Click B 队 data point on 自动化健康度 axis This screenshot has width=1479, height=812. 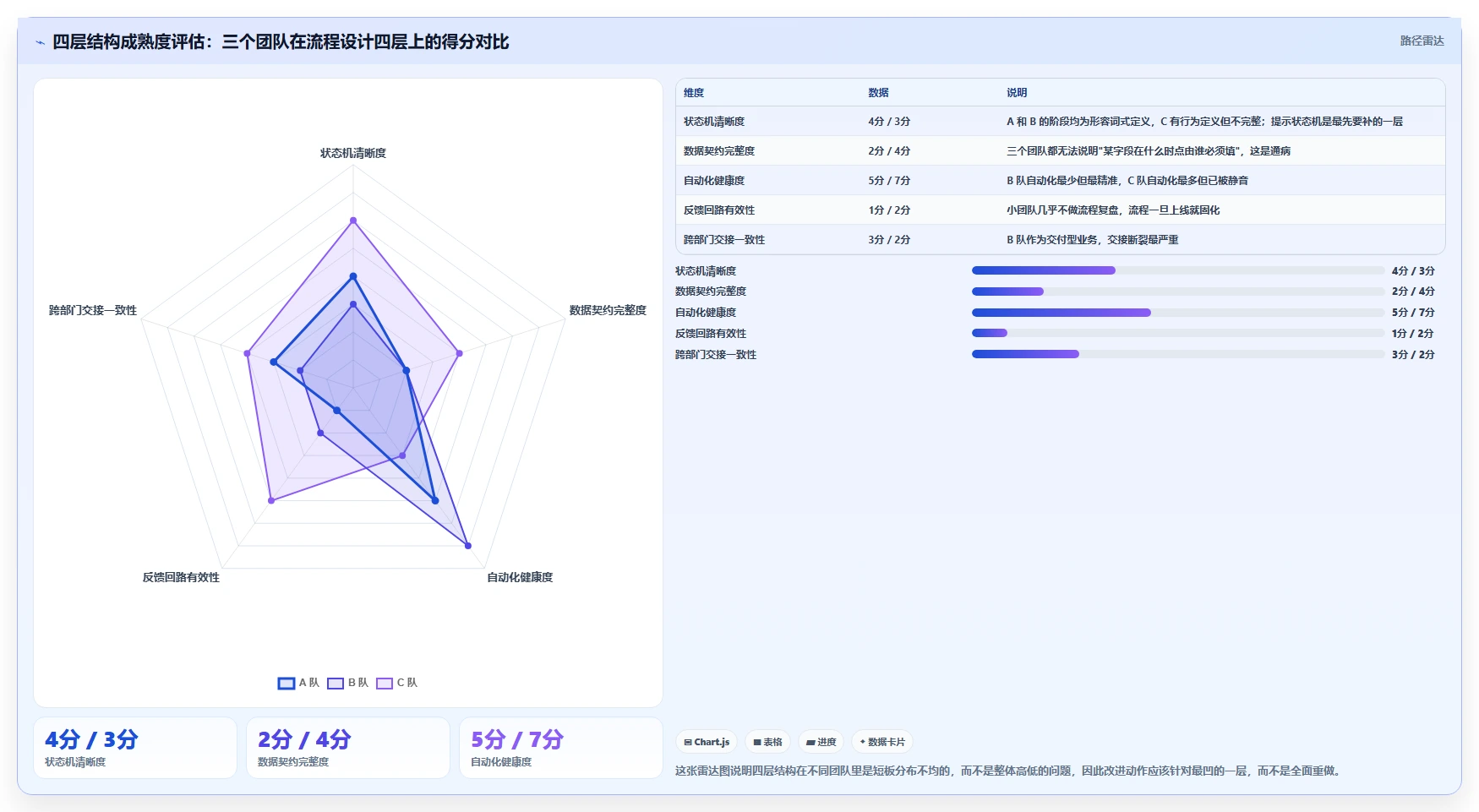pos(468,546)
